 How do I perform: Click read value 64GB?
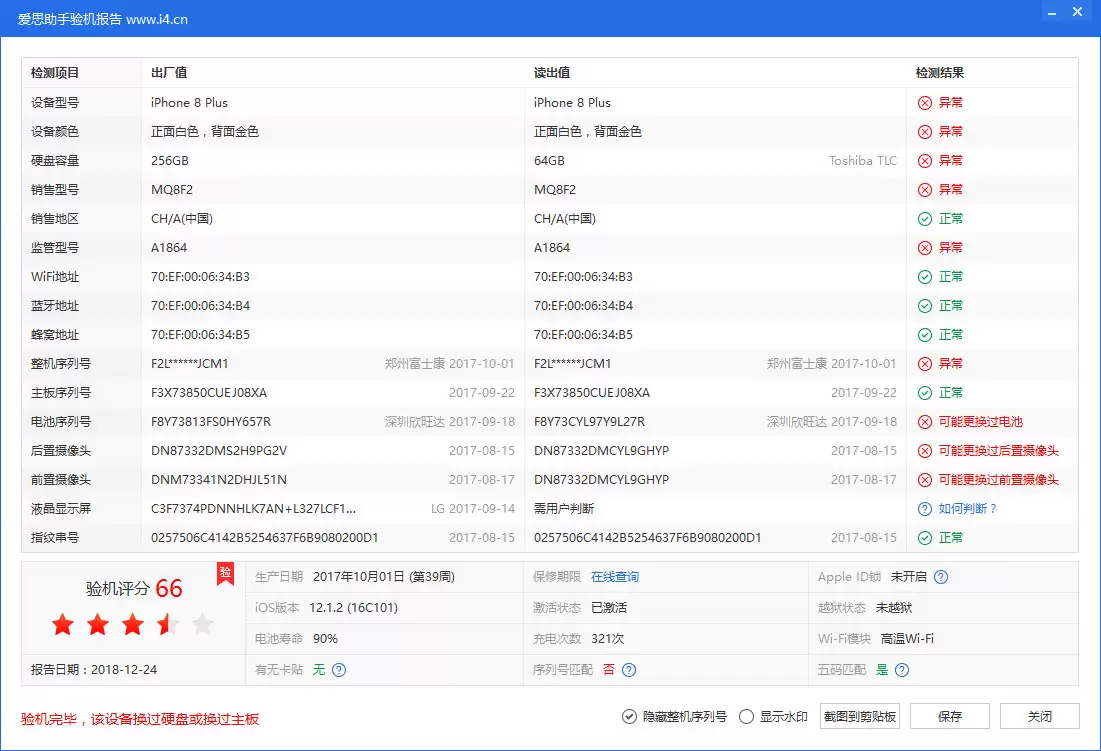point(549,161)
